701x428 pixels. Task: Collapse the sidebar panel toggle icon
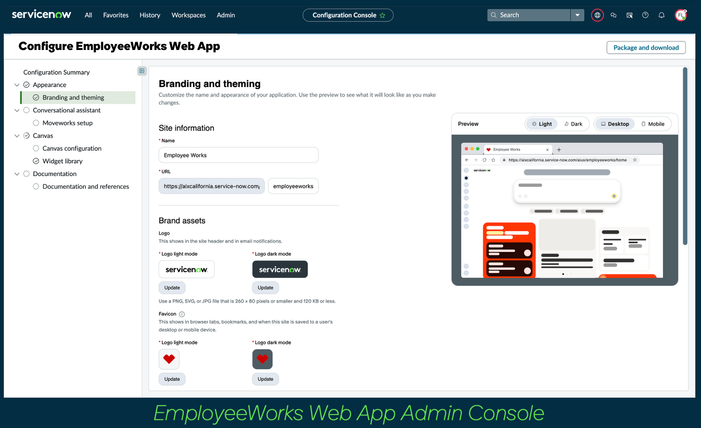(x=142, y=71)
